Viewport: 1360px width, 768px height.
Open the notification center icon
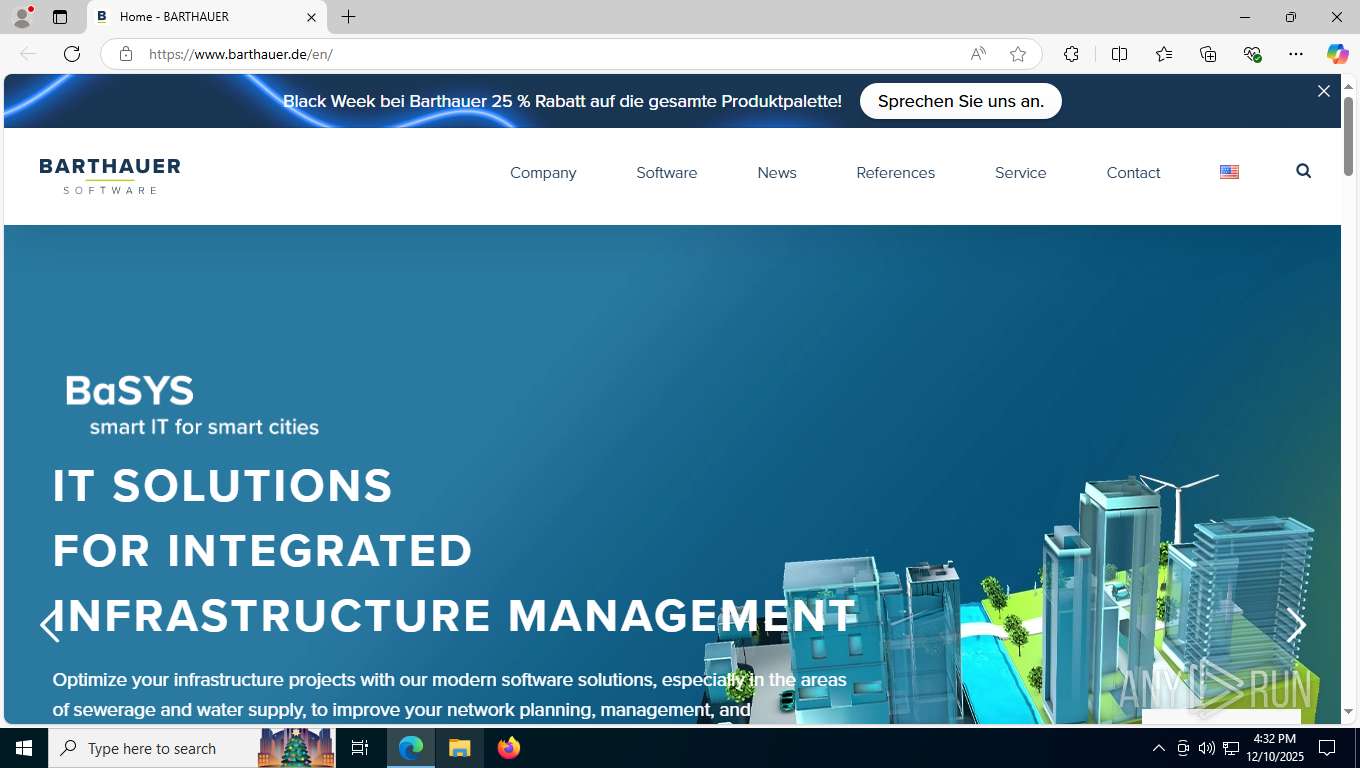click(x=1328, y=748)
